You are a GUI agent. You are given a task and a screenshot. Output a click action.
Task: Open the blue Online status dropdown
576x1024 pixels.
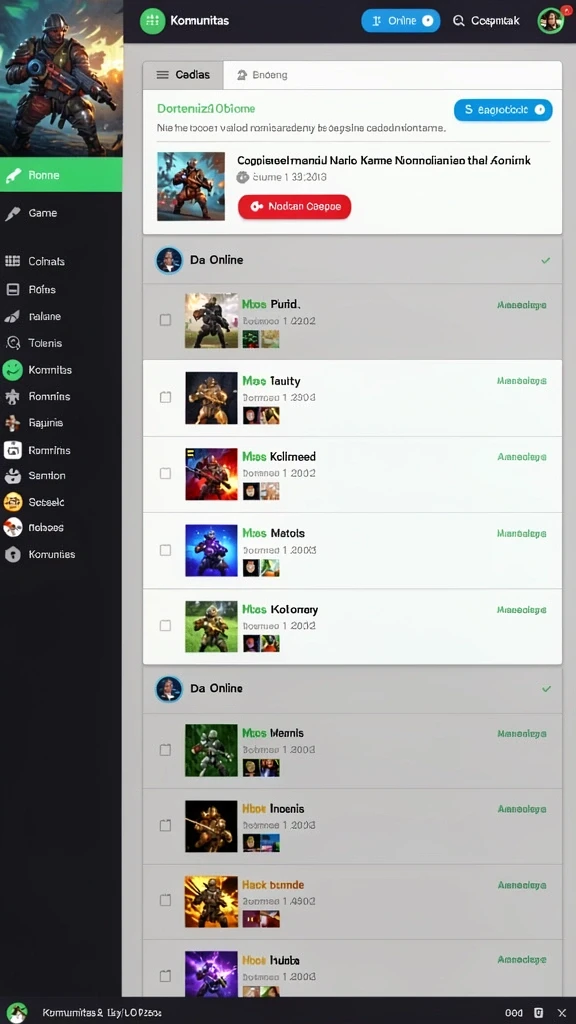400,21
